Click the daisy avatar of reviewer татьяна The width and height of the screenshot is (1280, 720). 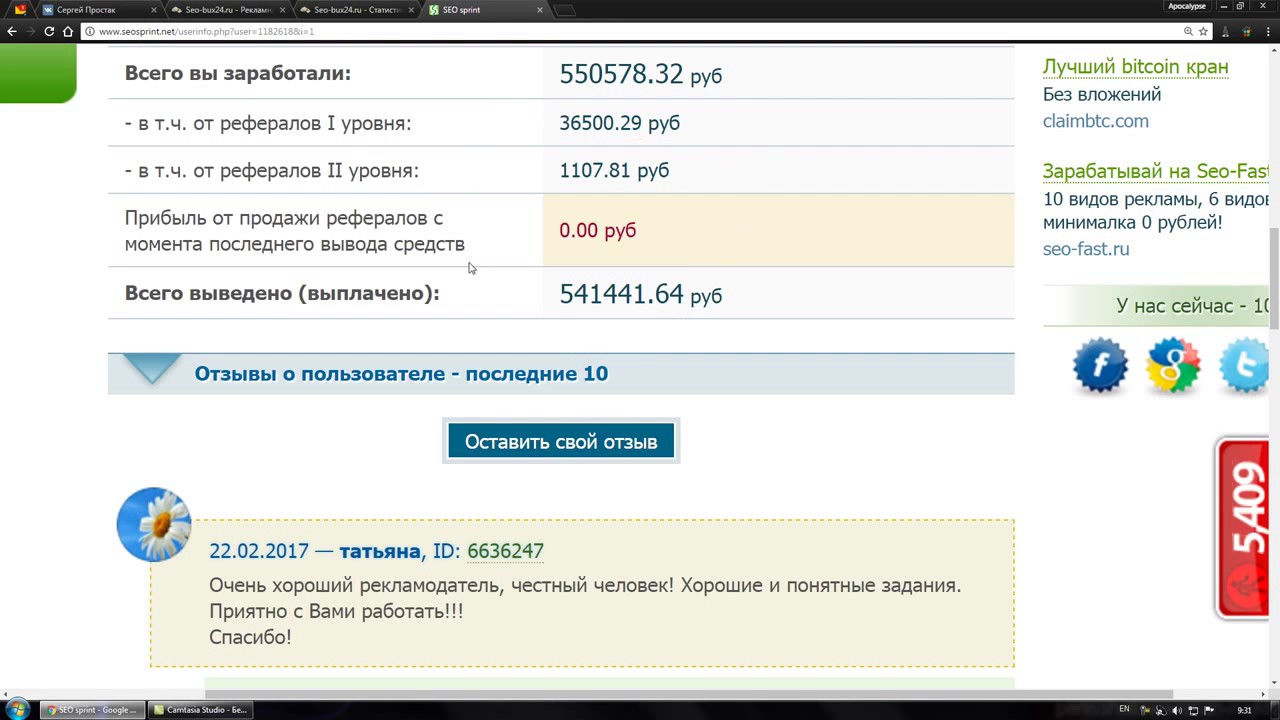click(x=153, y=524)
